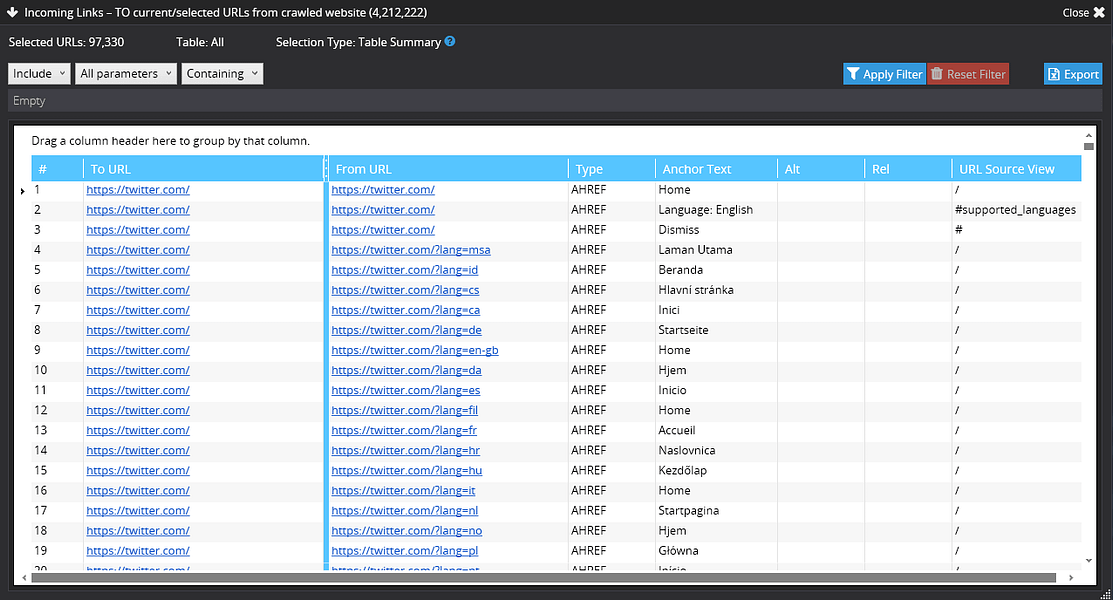The image size is (1113, 600).
Task: Click the Empty filter input field
Action: tap(555, 101)
